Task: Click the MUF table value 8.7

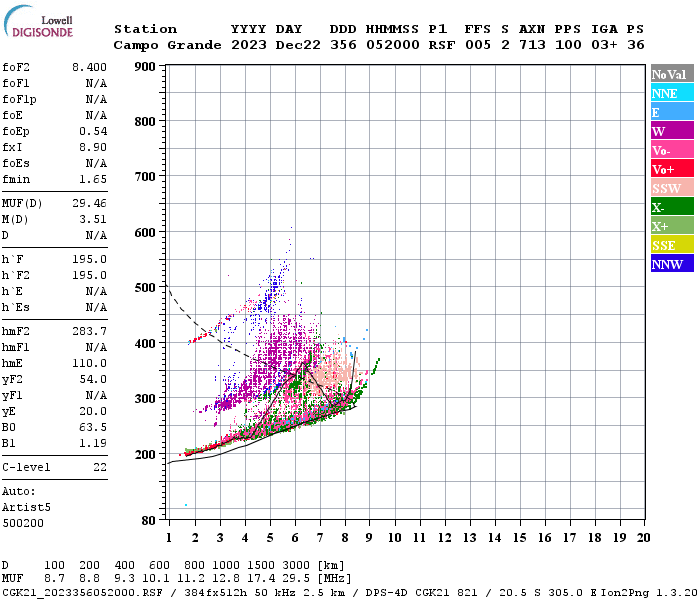Action: 54,579
